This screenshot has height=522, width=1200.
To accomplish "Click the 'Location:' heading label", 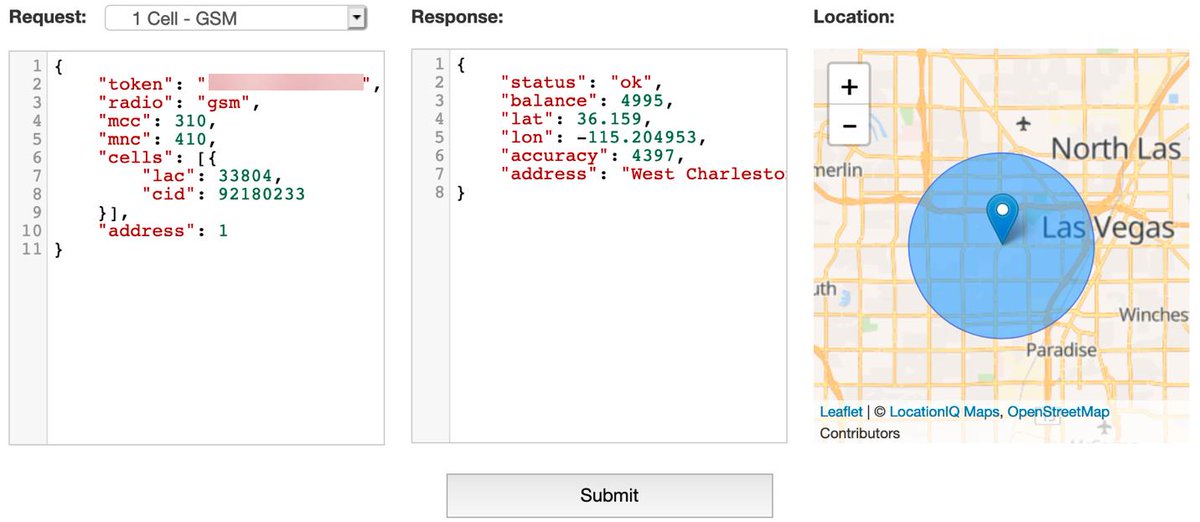I will 854,17.
